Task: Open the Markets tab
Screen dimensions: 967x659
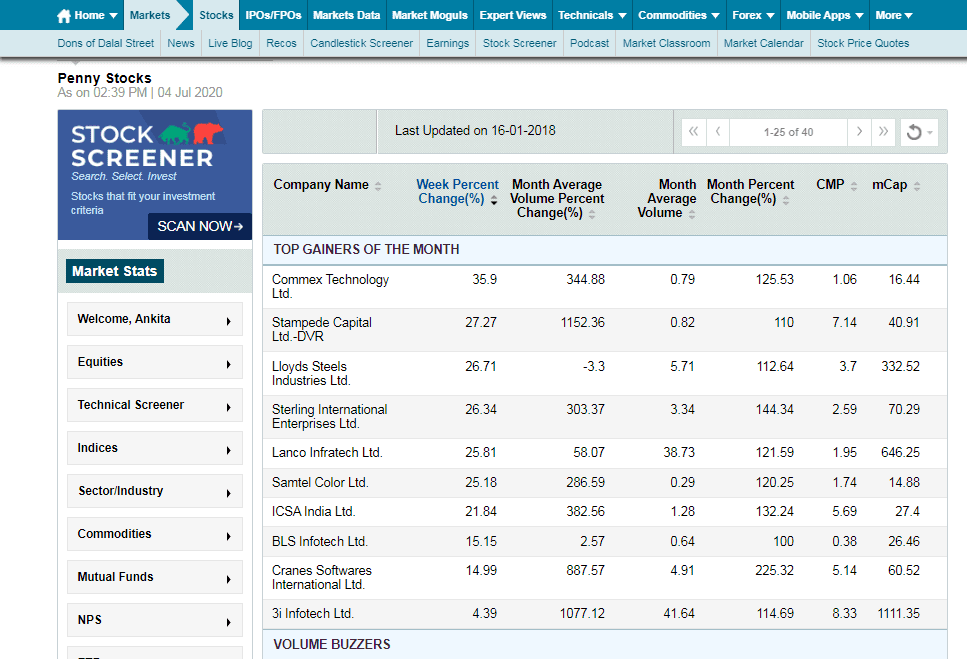Action: (150, 15)
